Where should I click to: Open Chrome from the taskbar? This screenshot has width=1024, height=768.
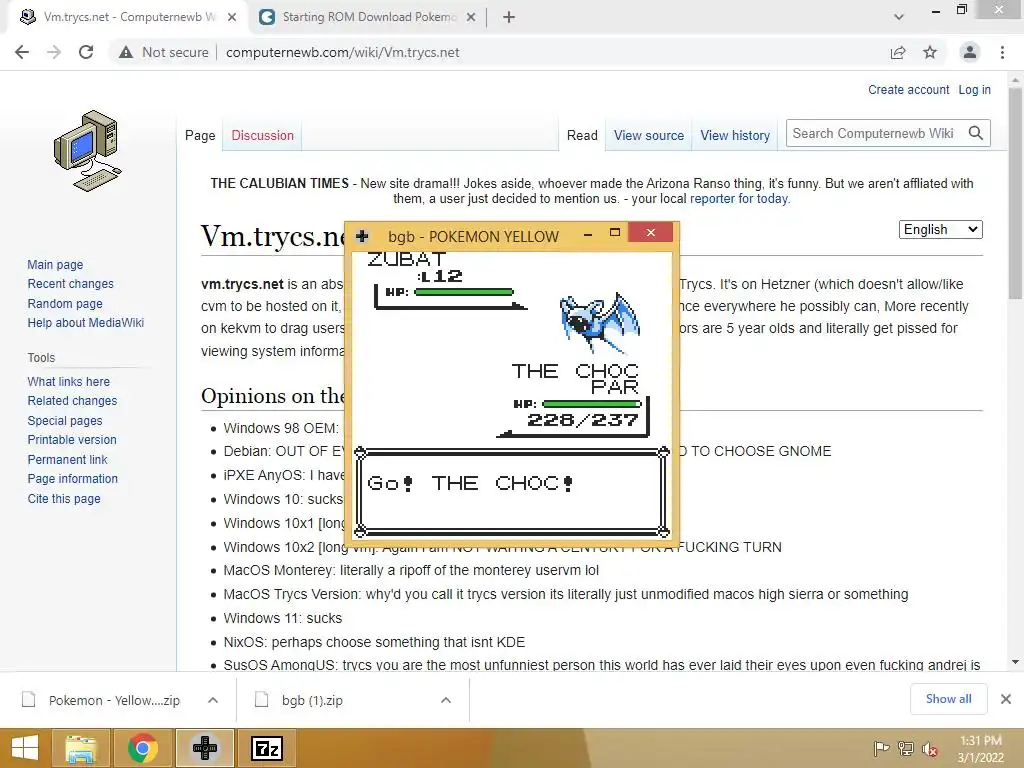click(x=142, y=748)
